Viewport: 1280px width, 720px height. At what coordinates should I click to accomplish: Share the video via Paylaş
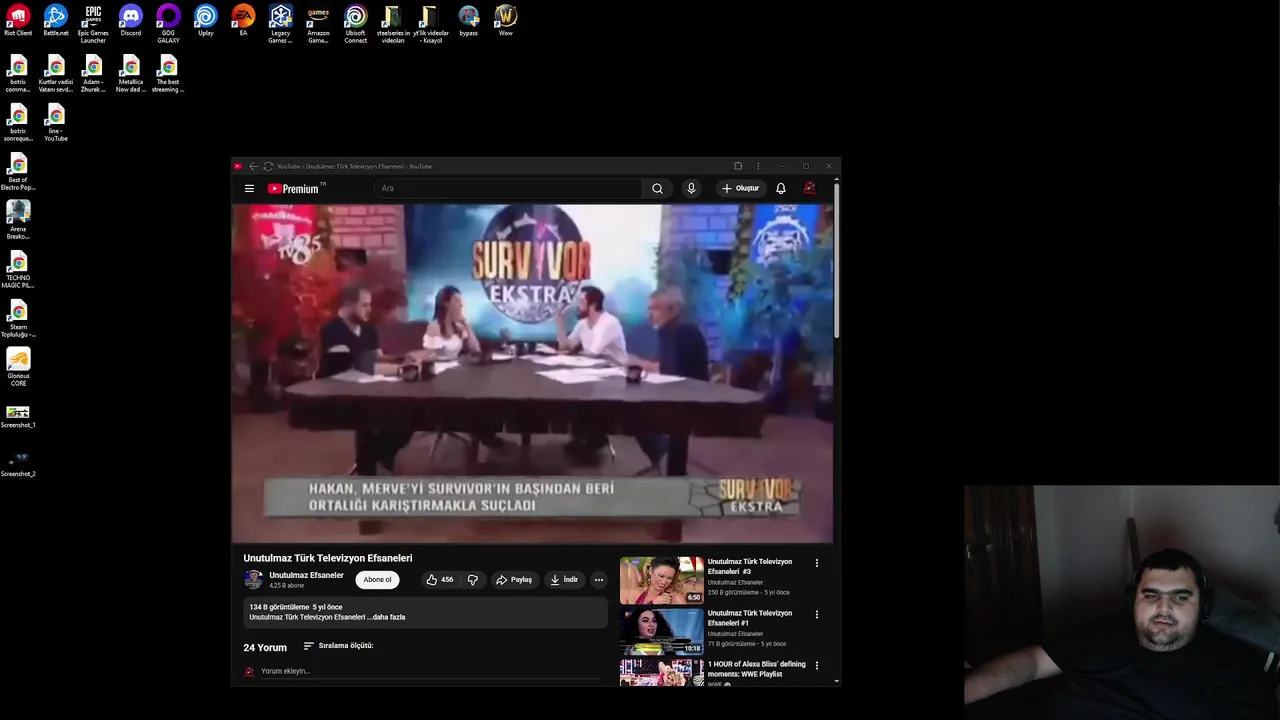(515, 580)
